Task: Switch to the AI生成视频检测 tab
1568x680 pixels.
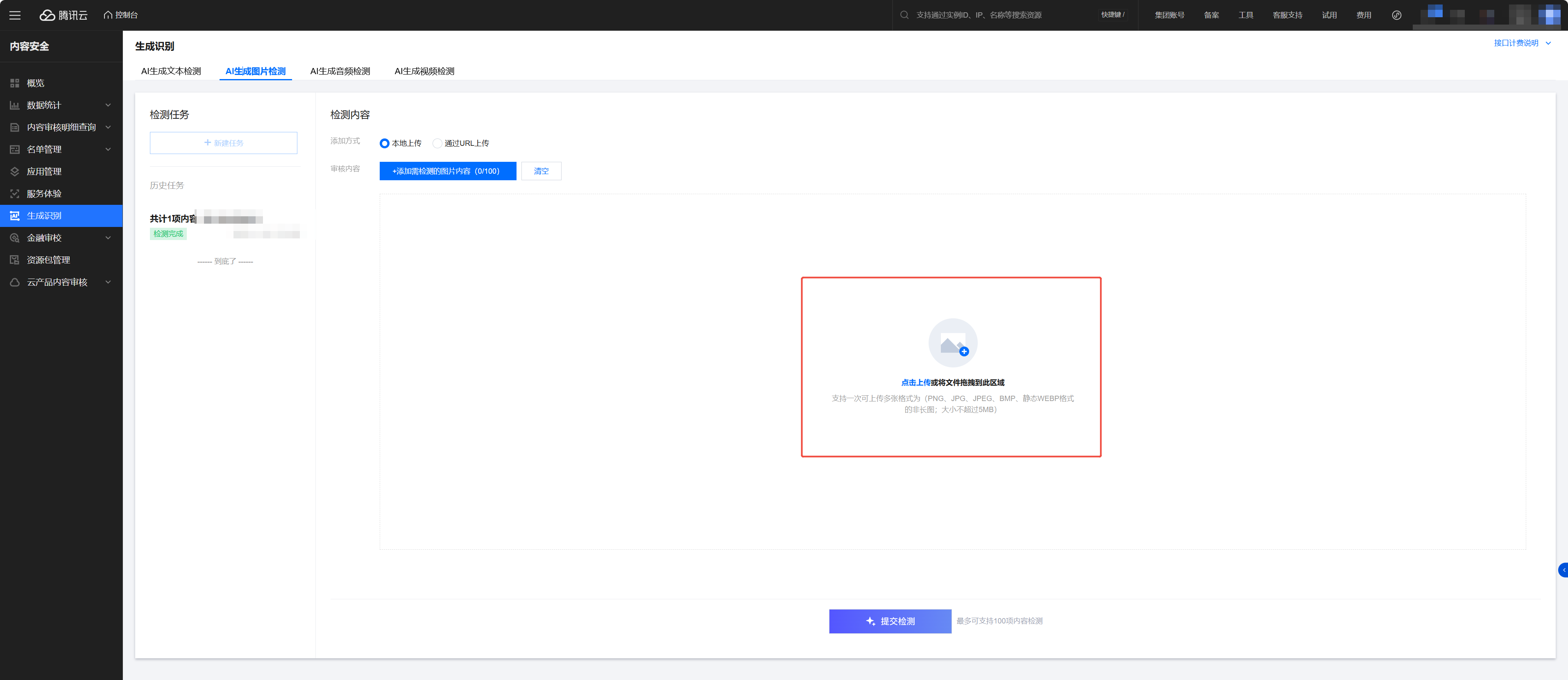Action: (x=424, y=71)
